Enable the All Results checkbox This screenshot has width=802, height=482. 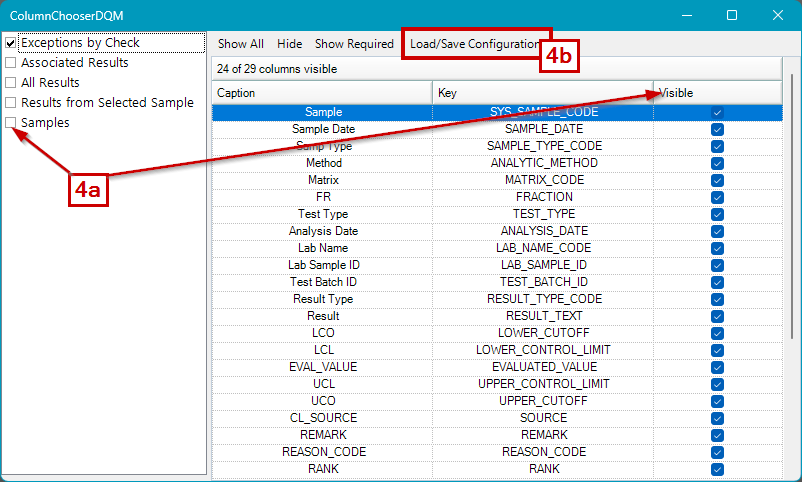point(11,83)
